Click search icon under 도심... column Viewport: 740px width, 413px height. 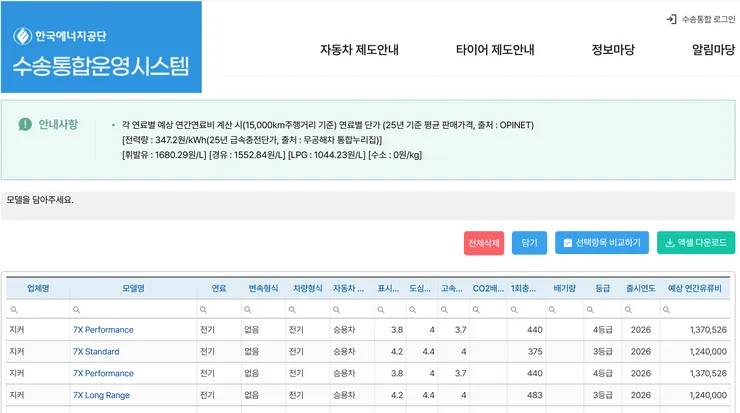click(x=412, y=310)
